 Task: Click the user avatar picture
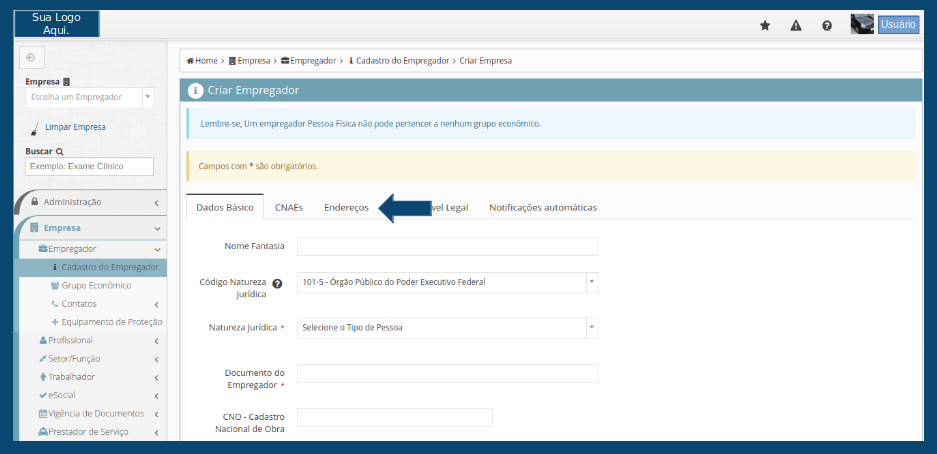[862, 24]
